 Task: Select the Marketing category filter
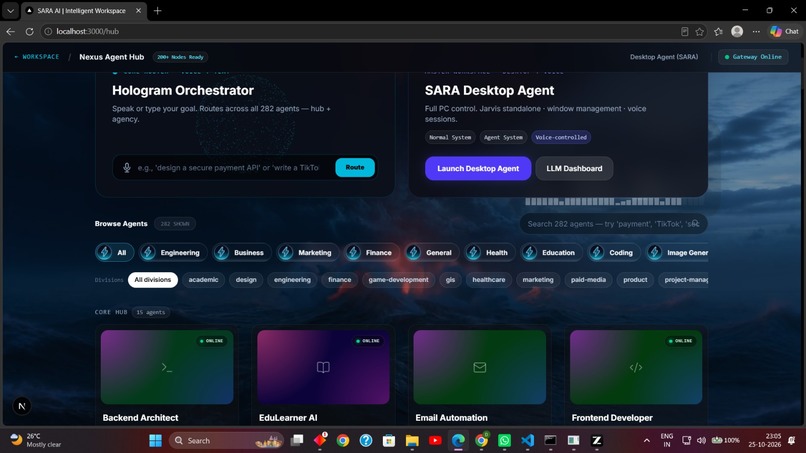(307, 252)
